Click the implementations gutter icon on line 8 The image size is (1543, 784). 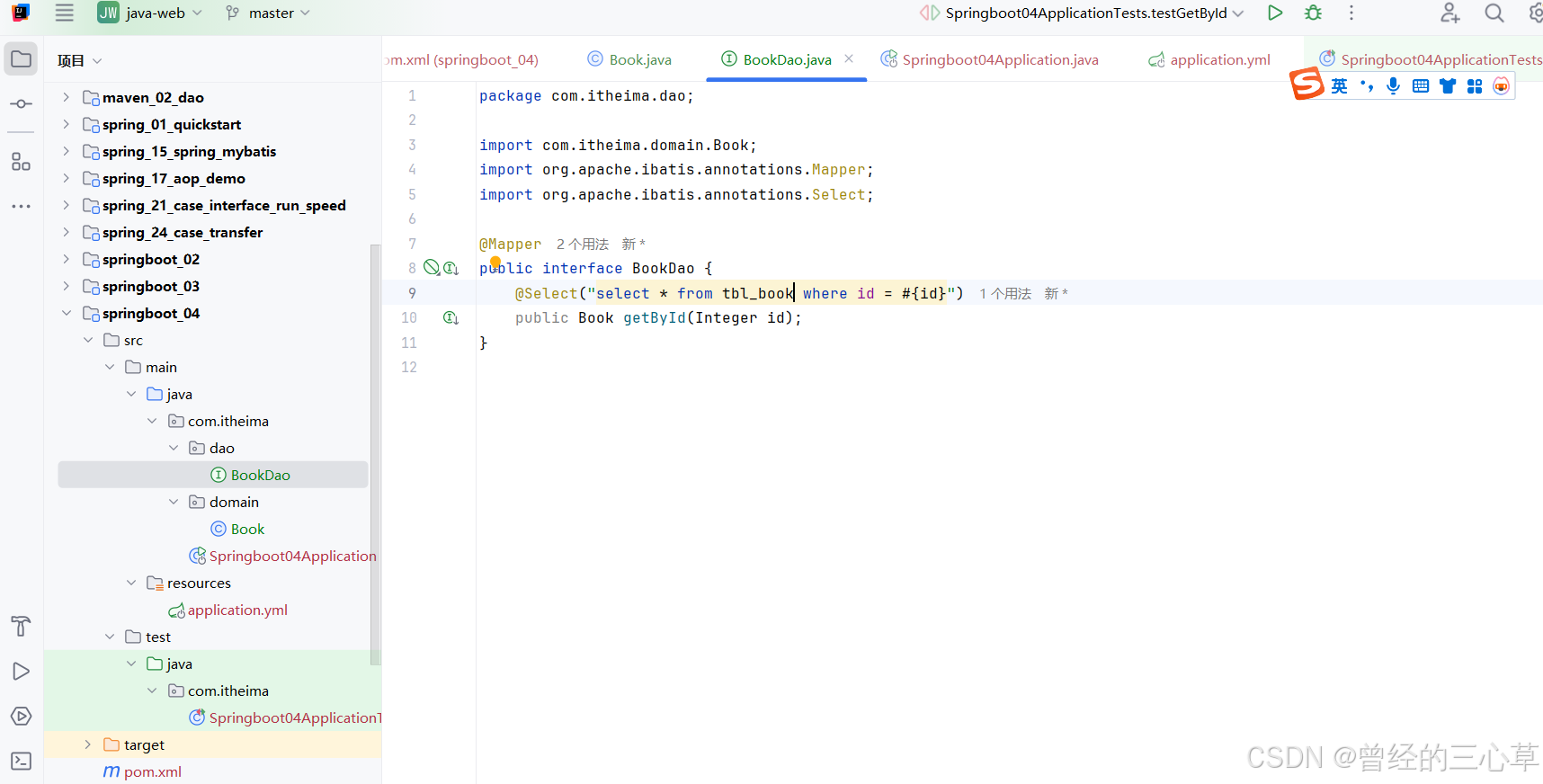point(451,268)
